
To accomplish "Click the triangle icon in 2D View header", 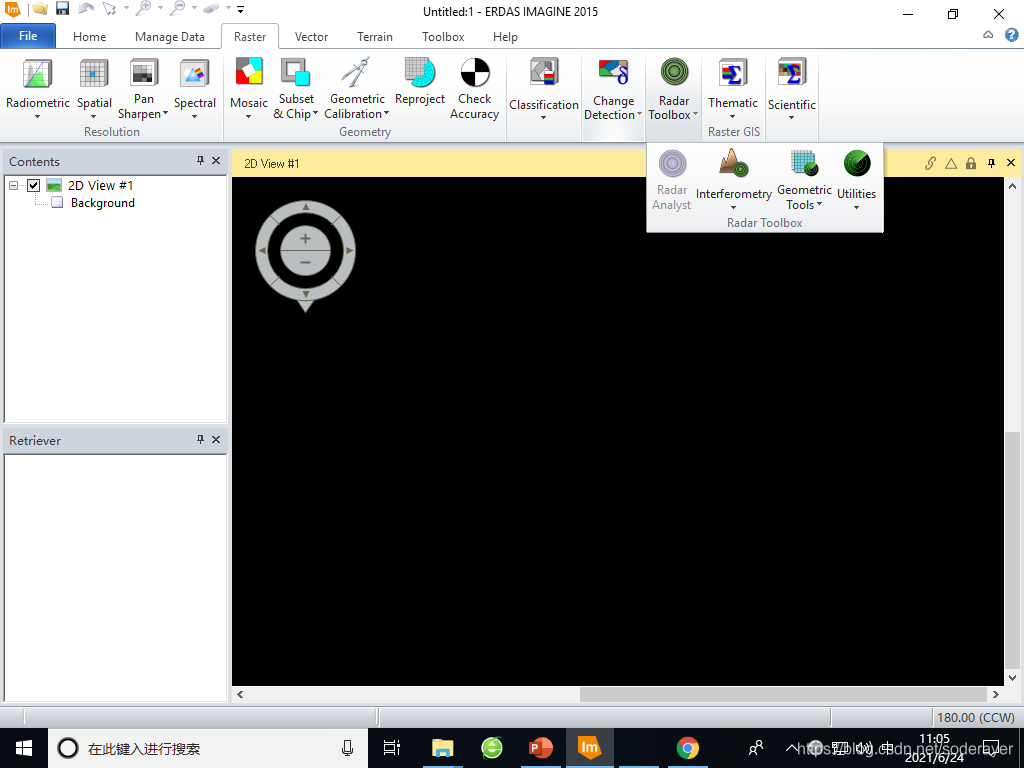I will 951,163.
